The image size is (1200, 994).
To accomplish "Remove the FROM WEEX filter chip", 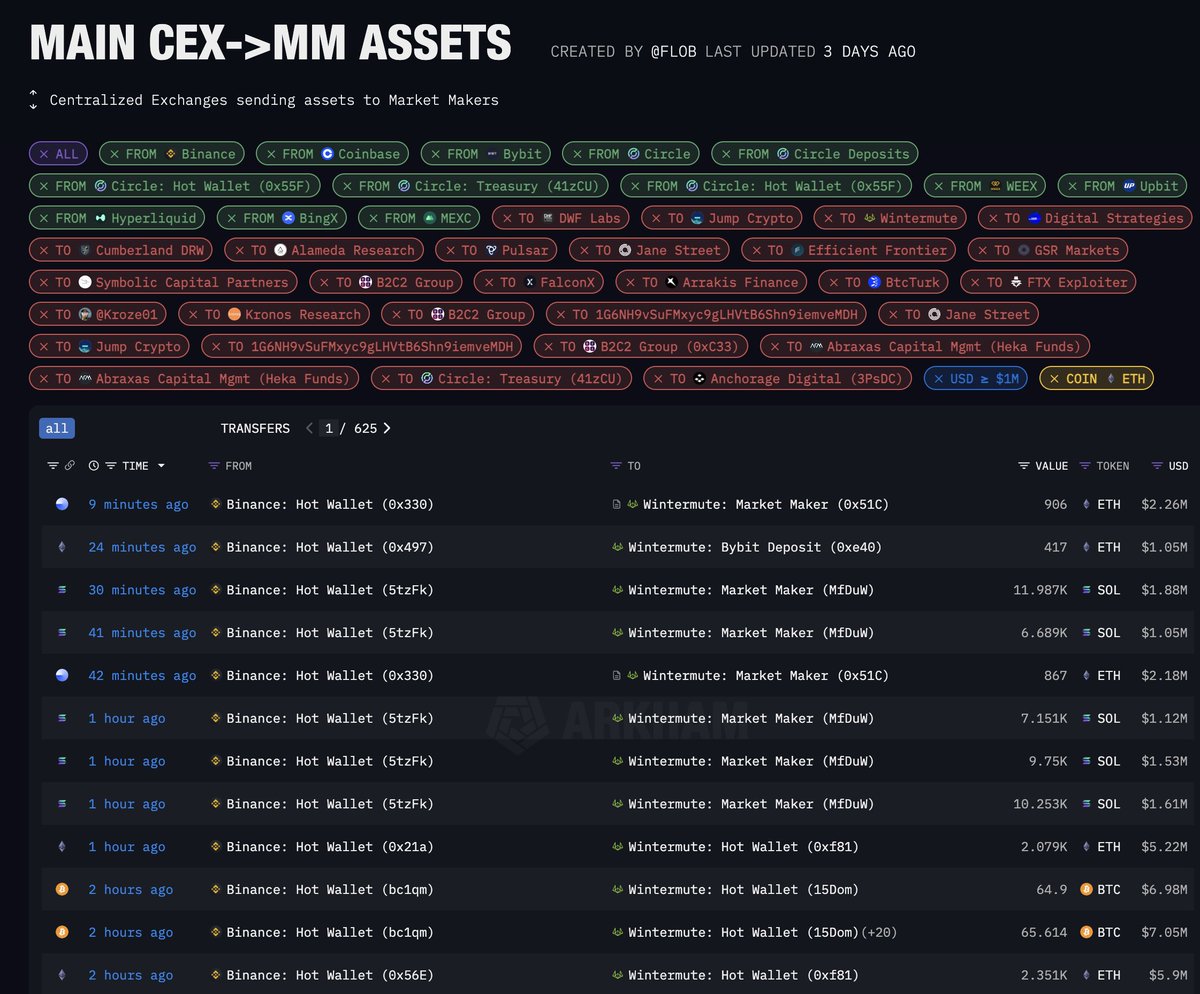I will (x=939, y=186).
